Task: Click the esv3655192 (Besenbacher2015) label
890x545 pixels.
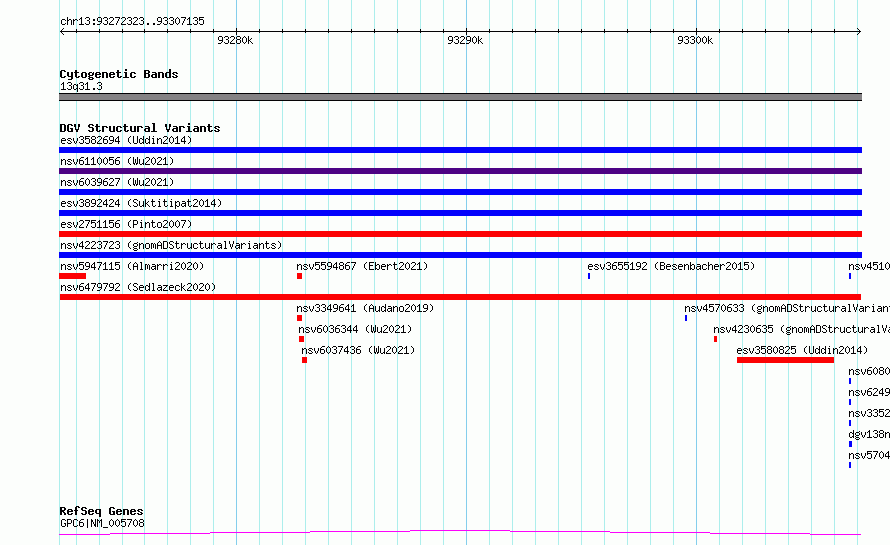Action: (x=671, y=266)
